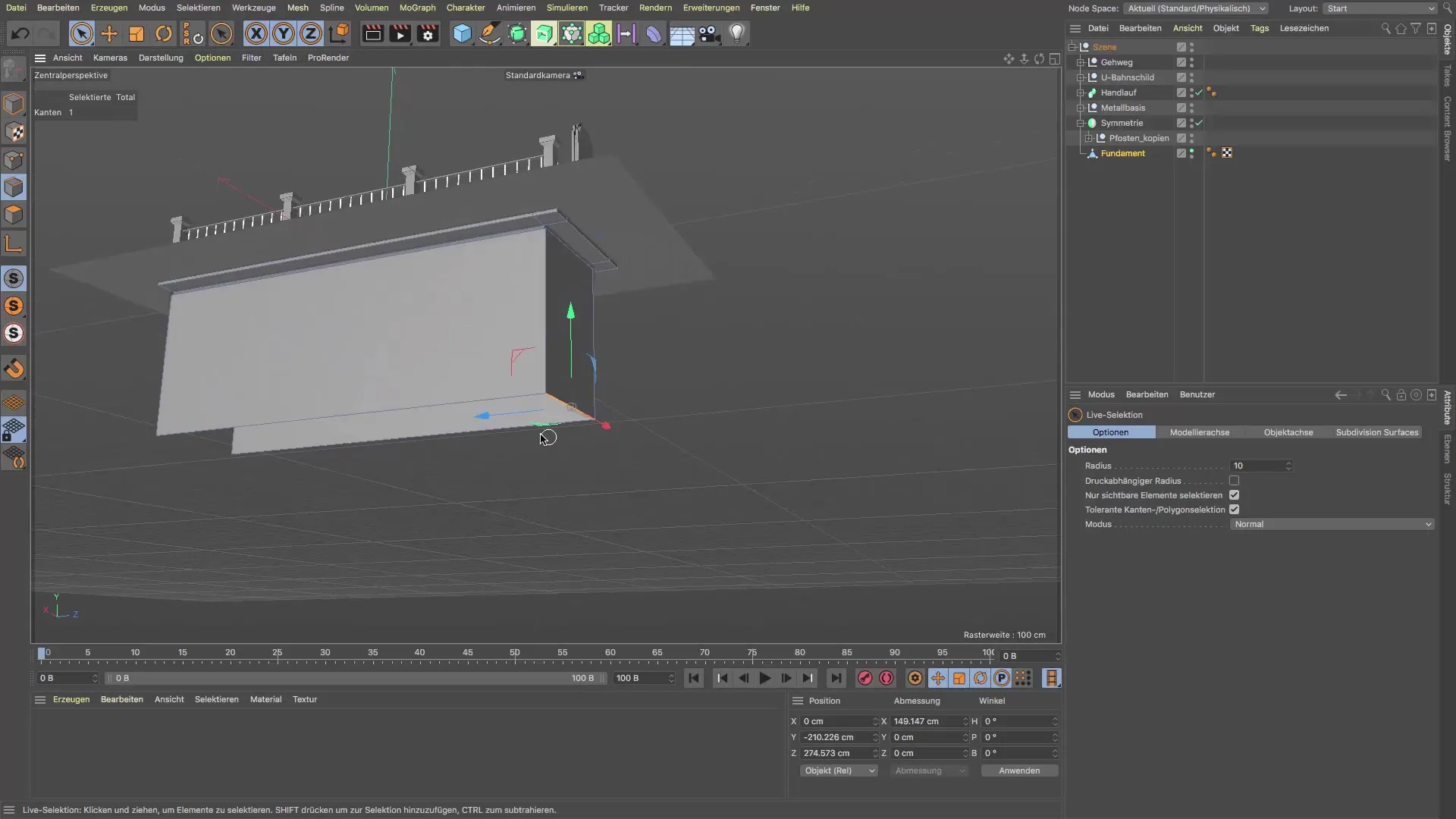Select the Move tool icon

tap(109, 33)
